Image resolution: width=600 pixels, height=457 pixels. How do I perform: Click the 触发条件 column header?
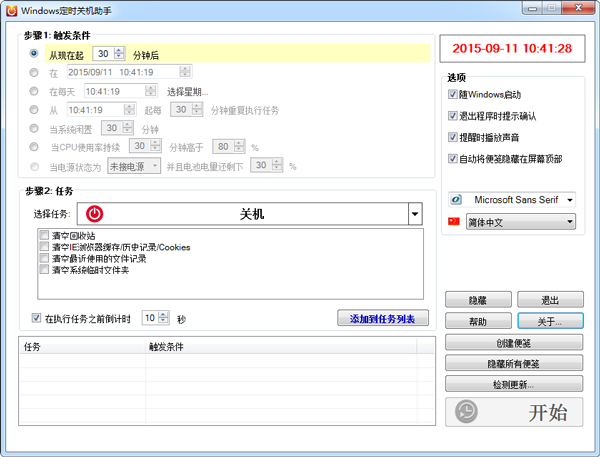click(281, 346)
